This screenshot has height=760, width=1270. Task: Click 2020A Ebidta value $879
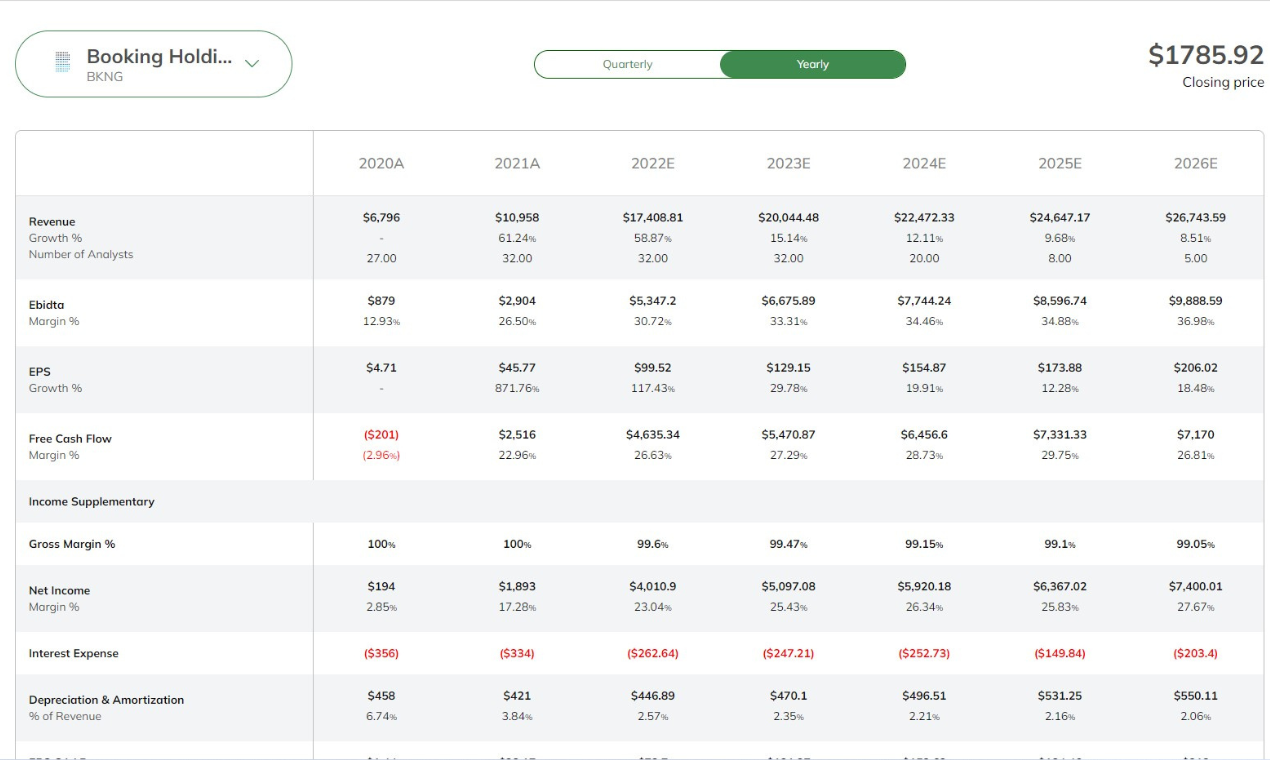[x=381, y=301]
